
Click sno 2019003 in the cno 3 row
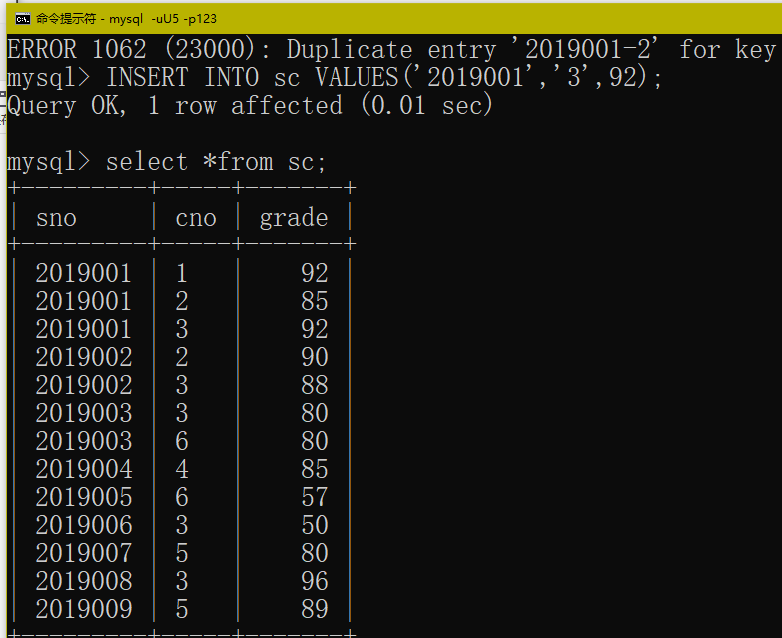(83, 413)
